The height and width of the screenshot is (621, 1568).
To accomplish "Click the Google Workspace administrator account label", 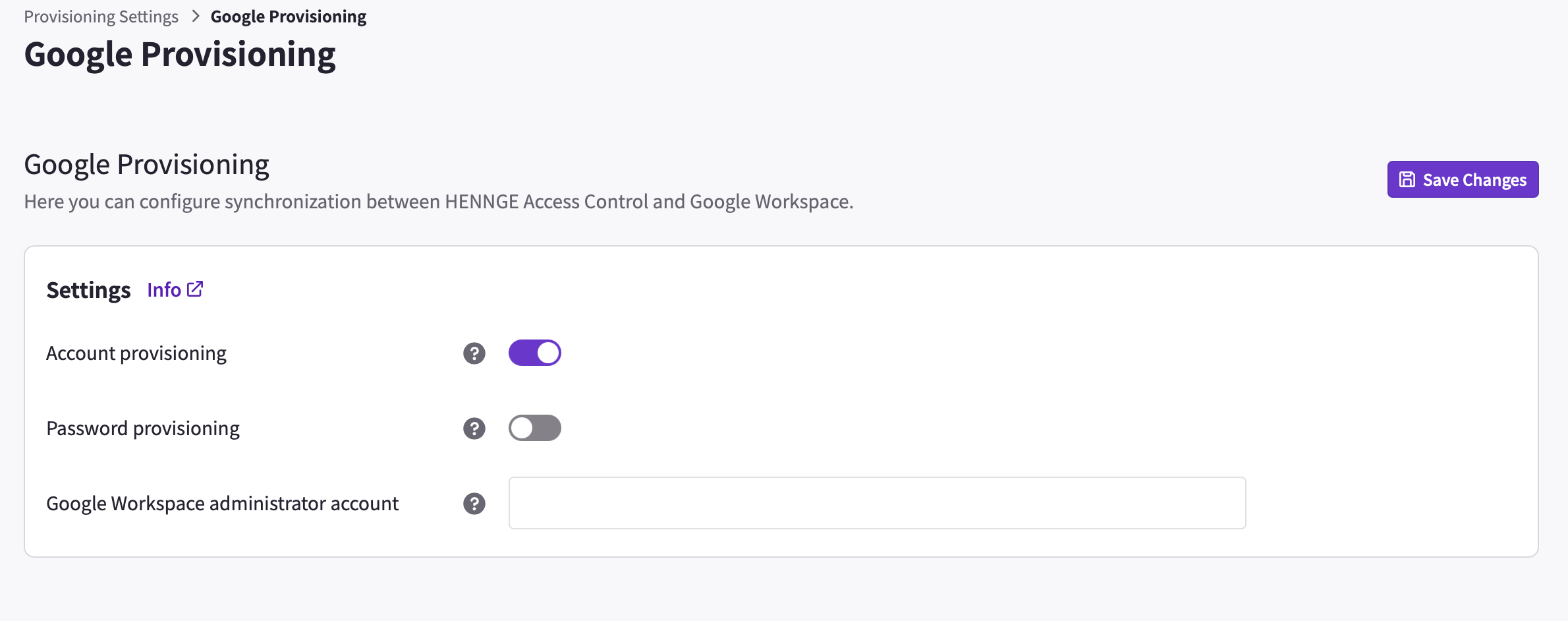I will pos(223,504).
